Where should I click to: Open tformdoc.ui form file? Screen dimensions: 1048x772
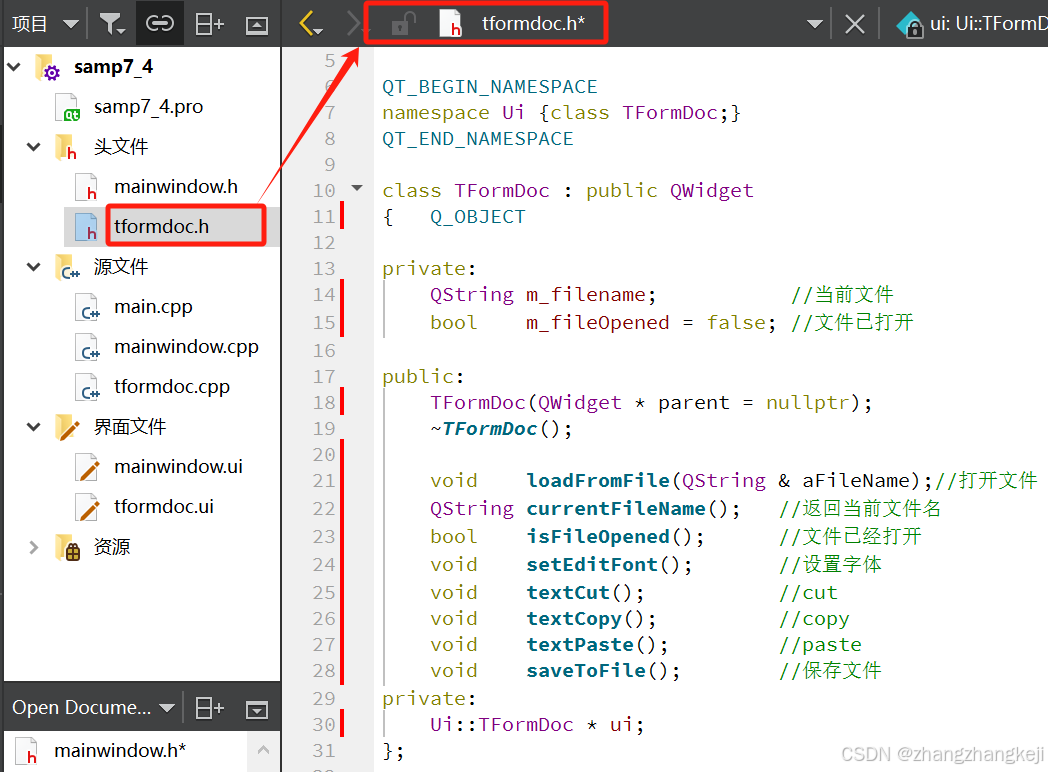(164, 507)
